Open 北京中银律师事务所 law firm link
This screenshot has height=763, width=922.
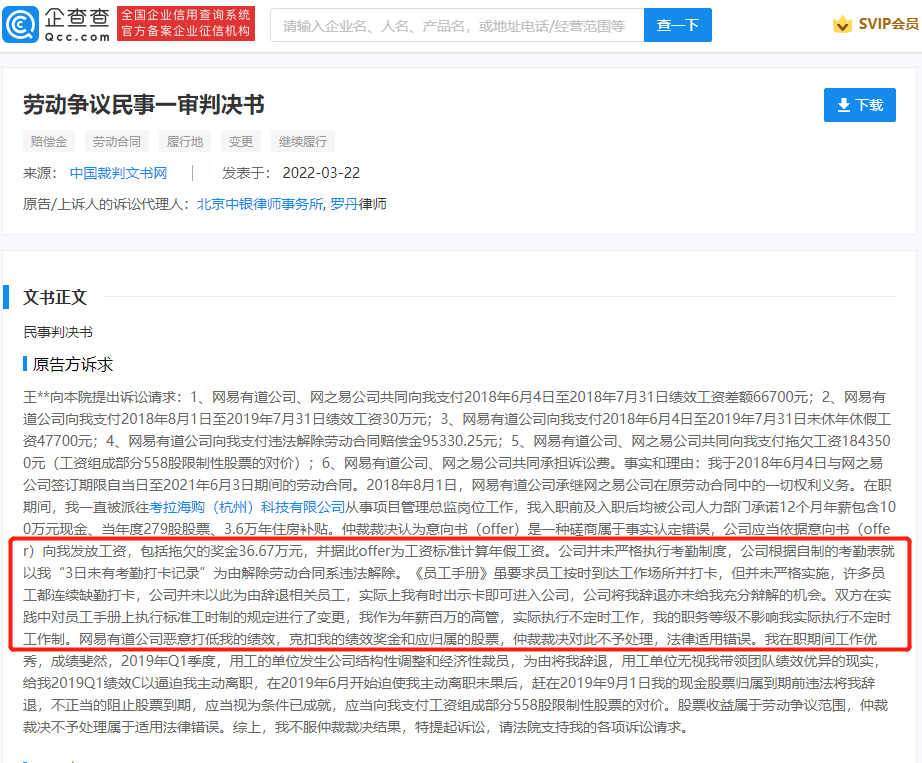coord(260,204)
